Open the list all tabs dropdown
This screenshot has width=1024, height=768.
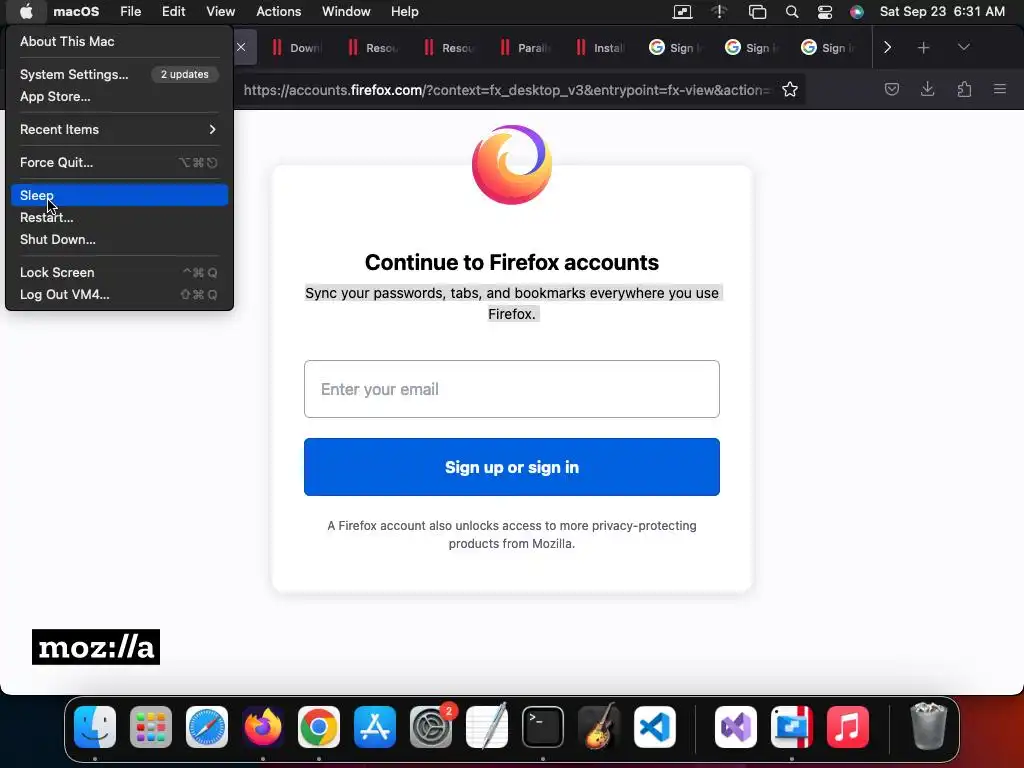click(963, 48)
